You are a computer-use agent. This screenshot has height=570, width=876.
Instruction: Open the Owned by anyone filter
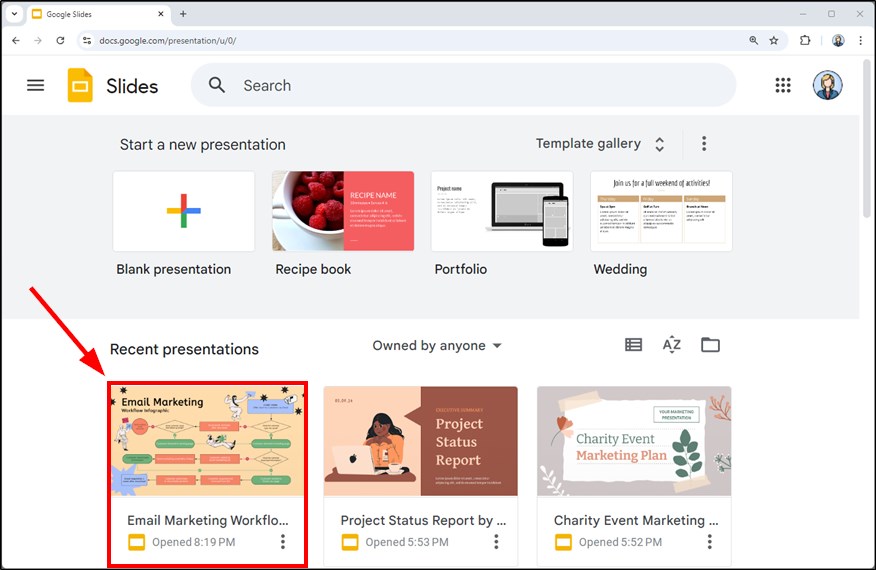(437, 345)
